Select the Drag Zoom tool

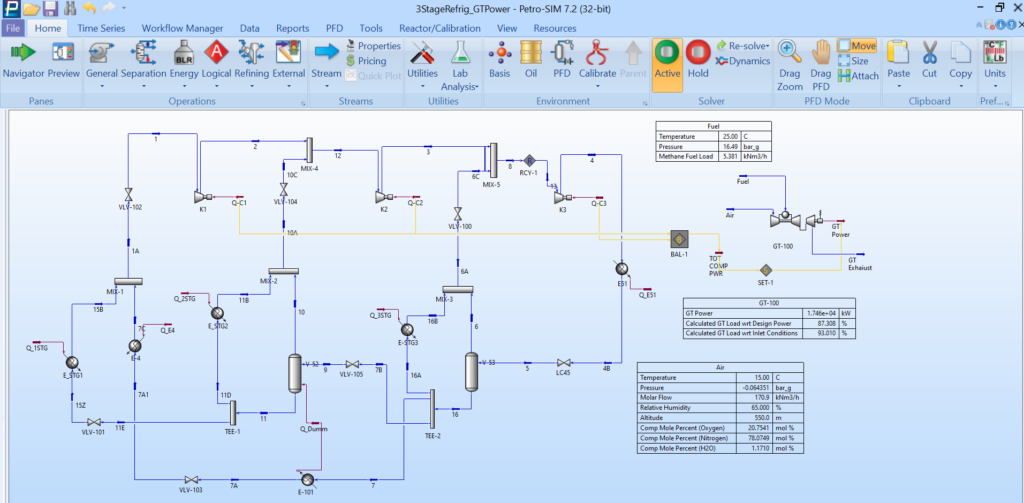point(789,58)
